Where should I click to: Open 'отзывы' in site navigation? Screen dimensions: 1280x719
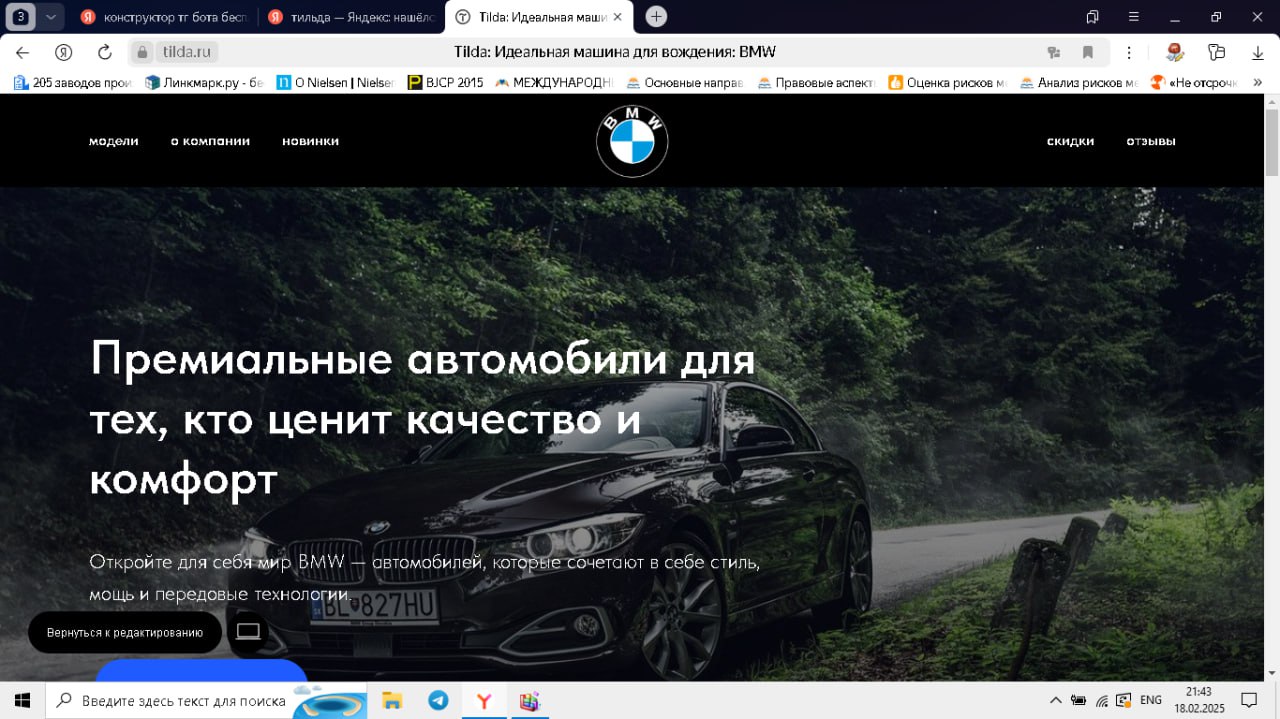pos(1151,141)
